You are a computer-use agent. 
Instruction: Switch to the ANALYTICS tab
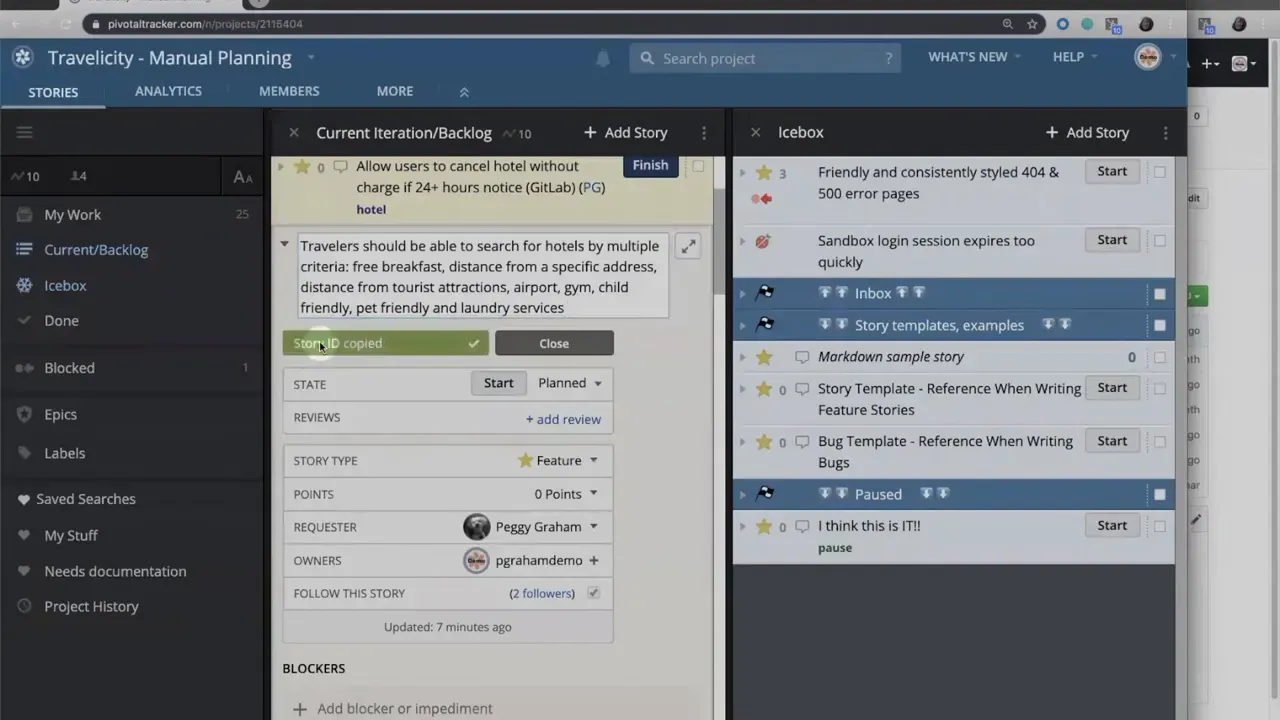[x=168, y=91]
